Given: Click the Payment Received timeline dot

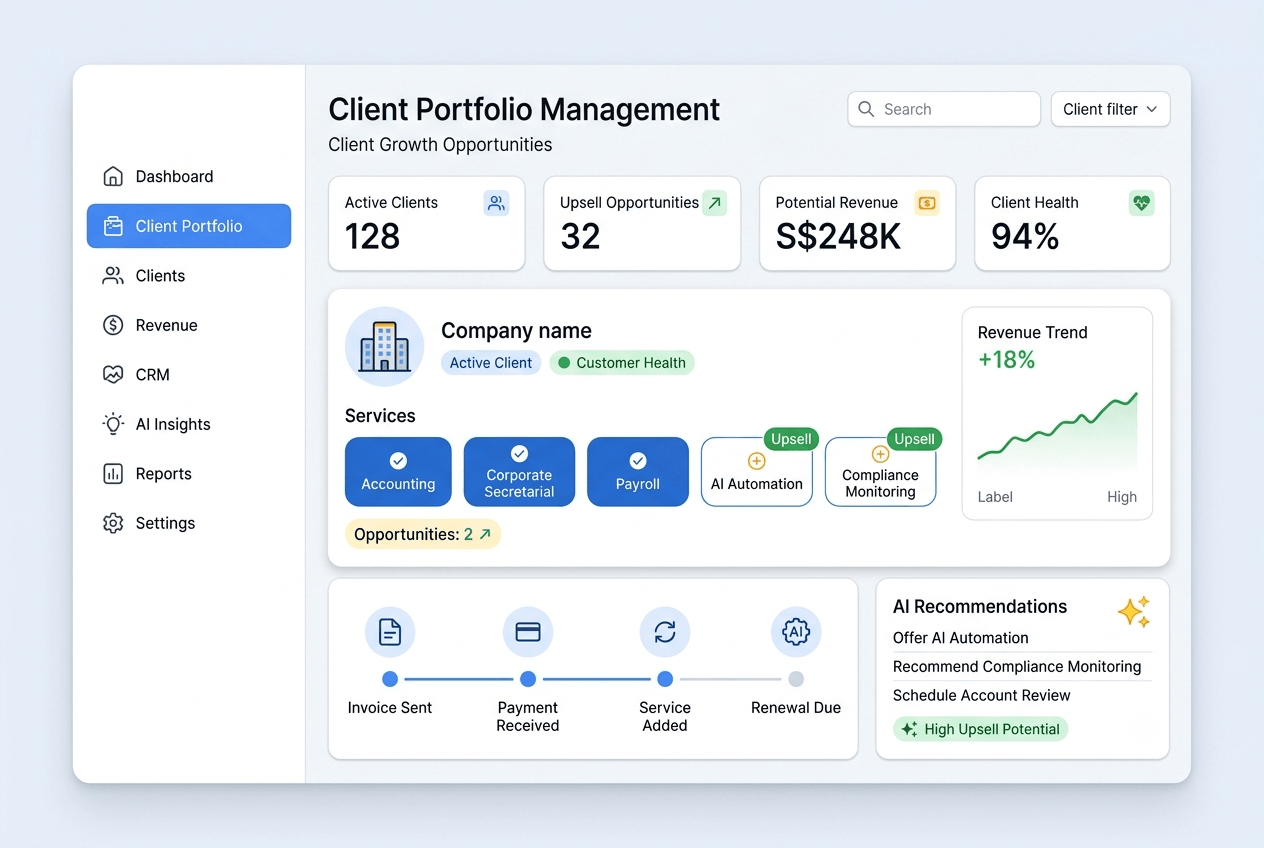Looking at the screenshot, I should point(528,679).
